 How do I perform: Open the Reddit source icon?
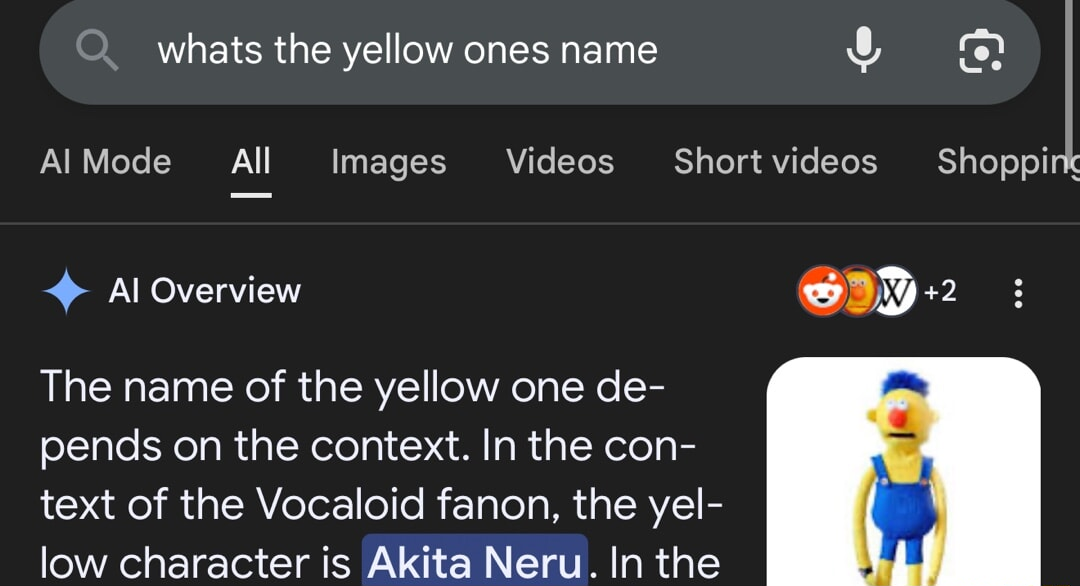pos(822,291)
